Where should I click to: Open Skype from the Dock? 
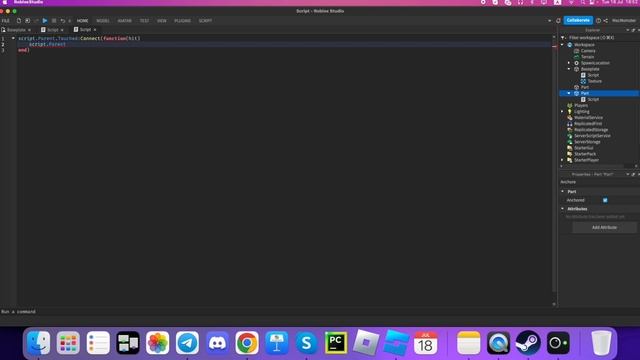click(x=307, y=343)
